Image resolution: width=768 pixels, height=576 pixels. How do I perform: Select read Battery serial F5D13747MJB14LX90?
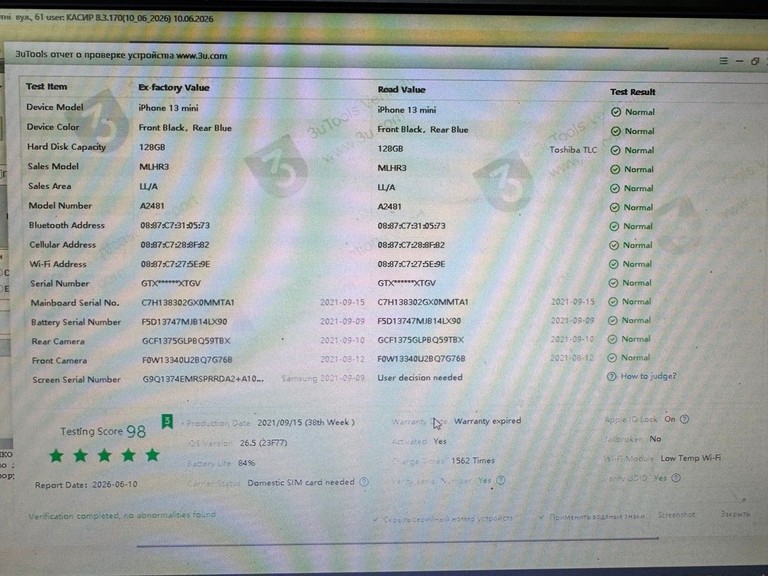[419, 321]
